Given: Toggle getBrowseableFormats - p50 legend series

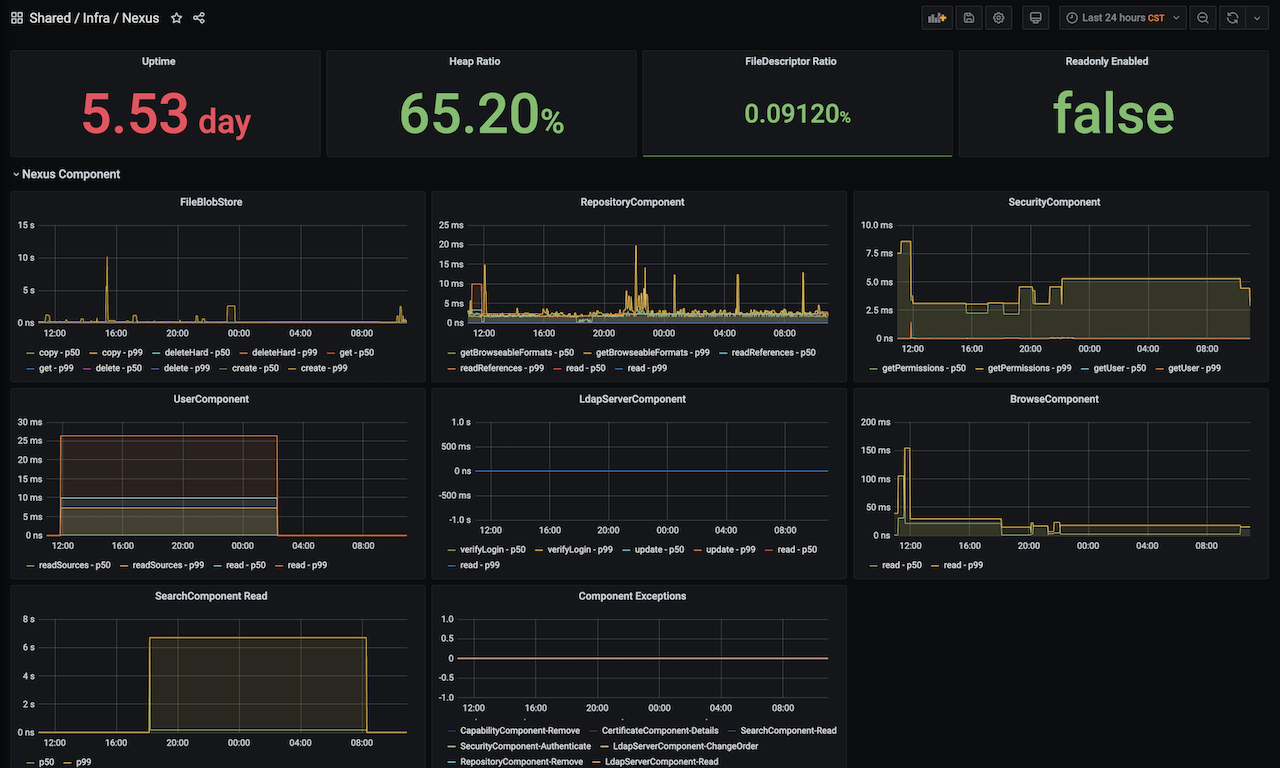Looking at the screenshot, I should pyautogui.click(x=517, y=353).
